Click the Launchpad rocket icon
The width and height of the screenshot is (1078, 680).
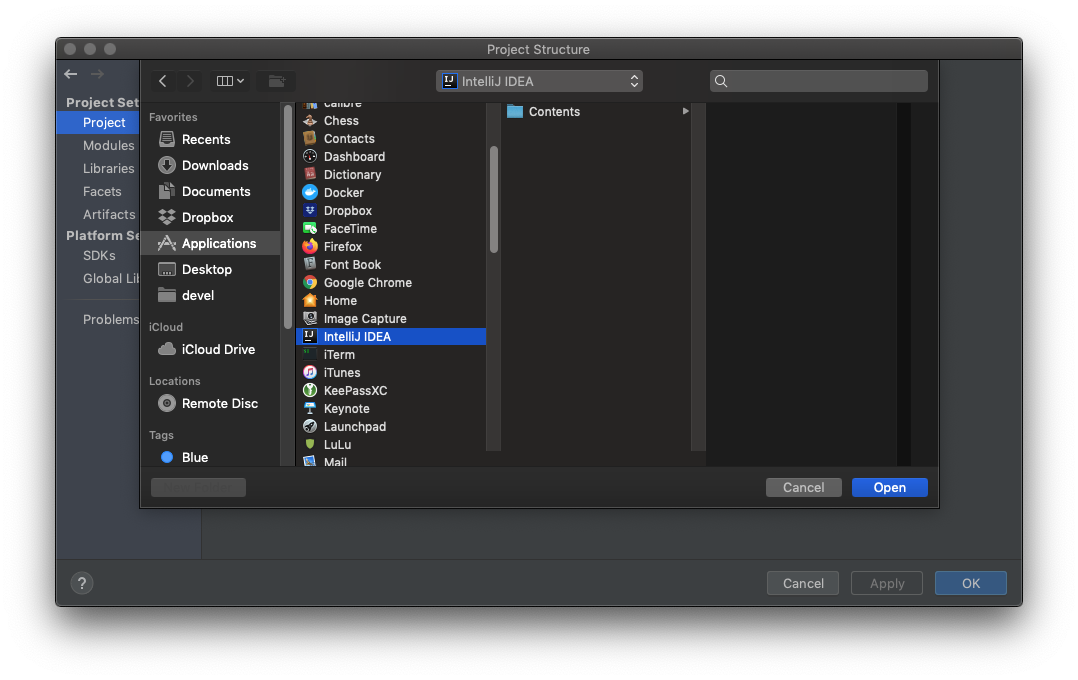310,426
